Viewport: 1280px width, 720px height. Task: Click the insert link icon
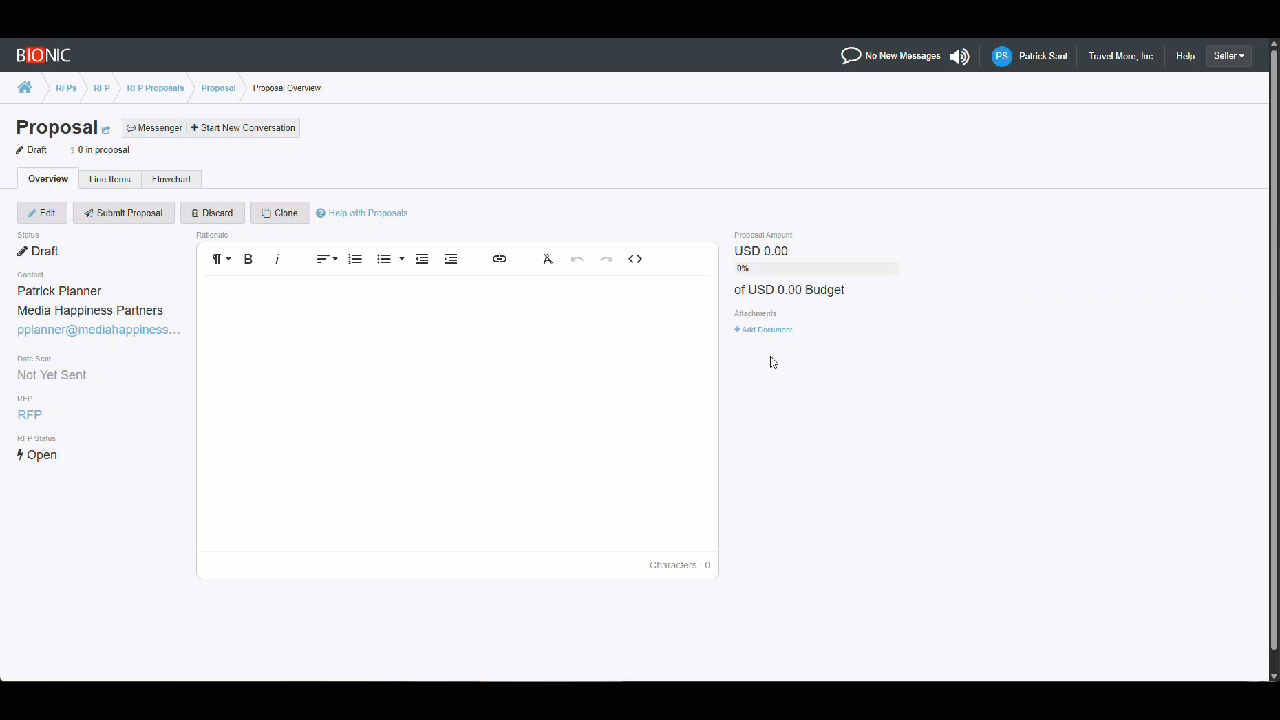pyautogui.click(x=499, y=259)
